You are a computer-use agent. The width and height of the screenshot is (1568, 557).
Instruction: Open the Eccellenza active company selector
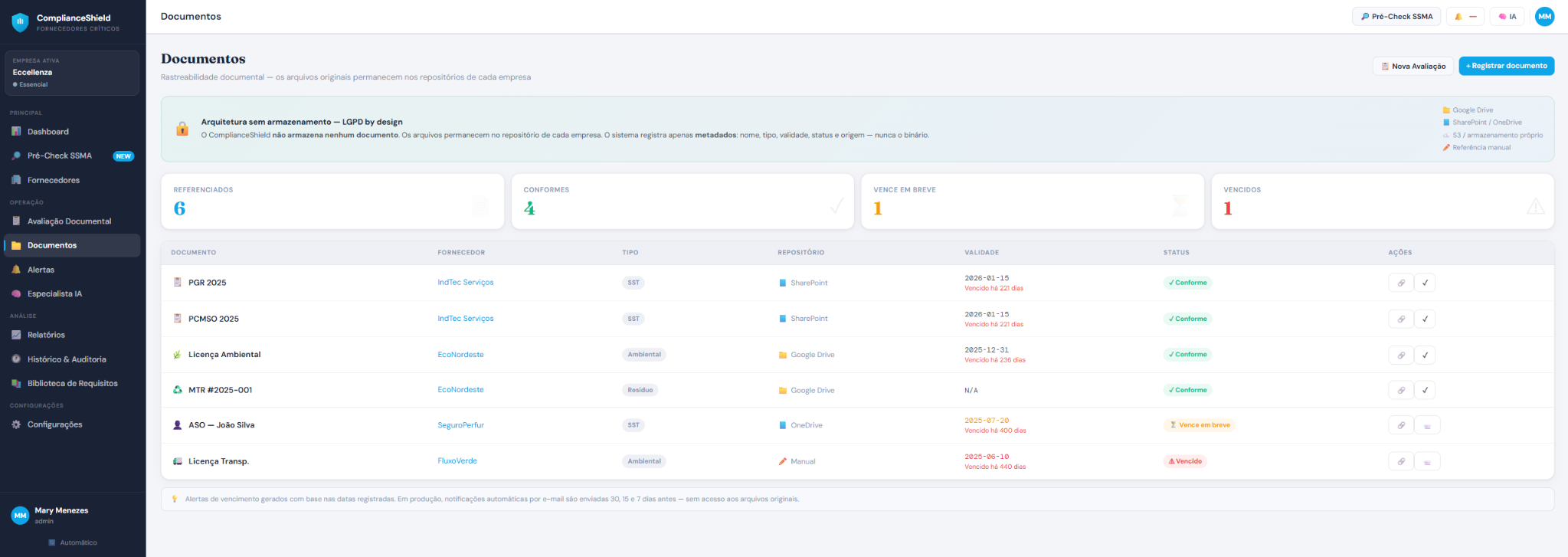(72, 73)
